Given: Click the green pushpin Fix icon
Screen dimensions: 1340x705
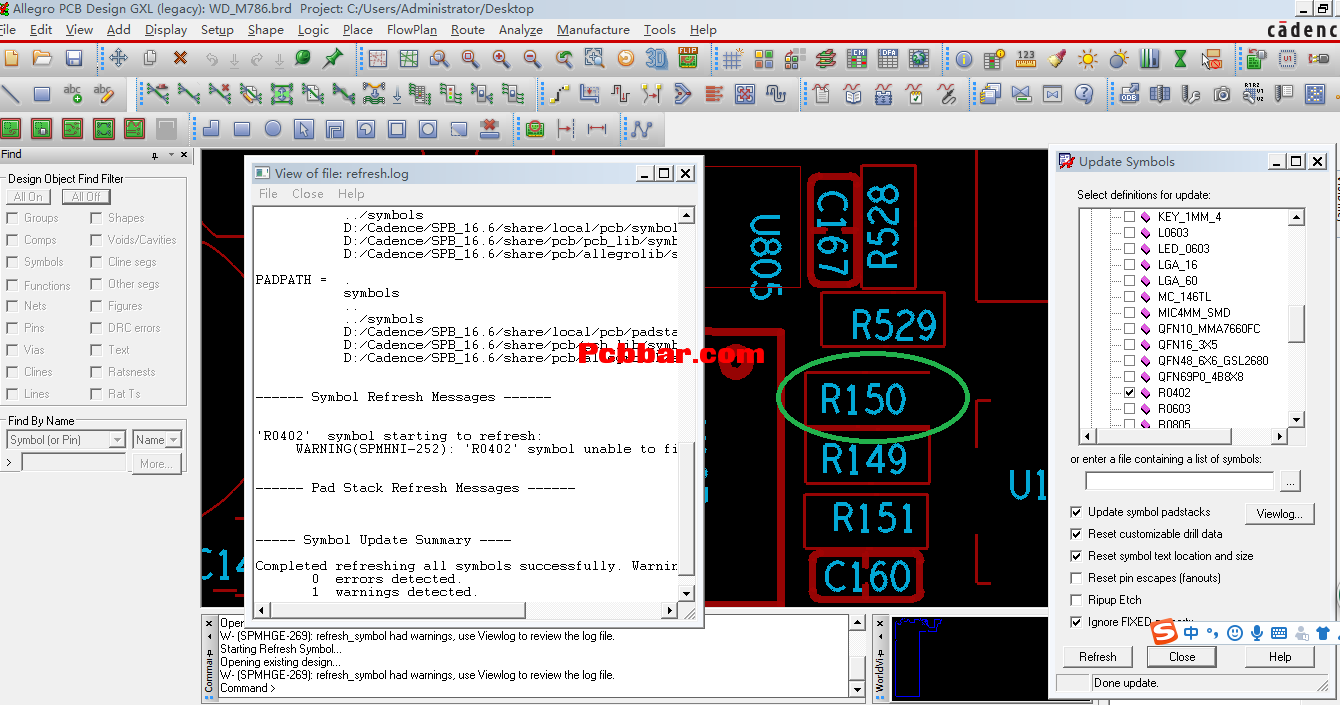Looking at the screenshot, I should 333,58.
